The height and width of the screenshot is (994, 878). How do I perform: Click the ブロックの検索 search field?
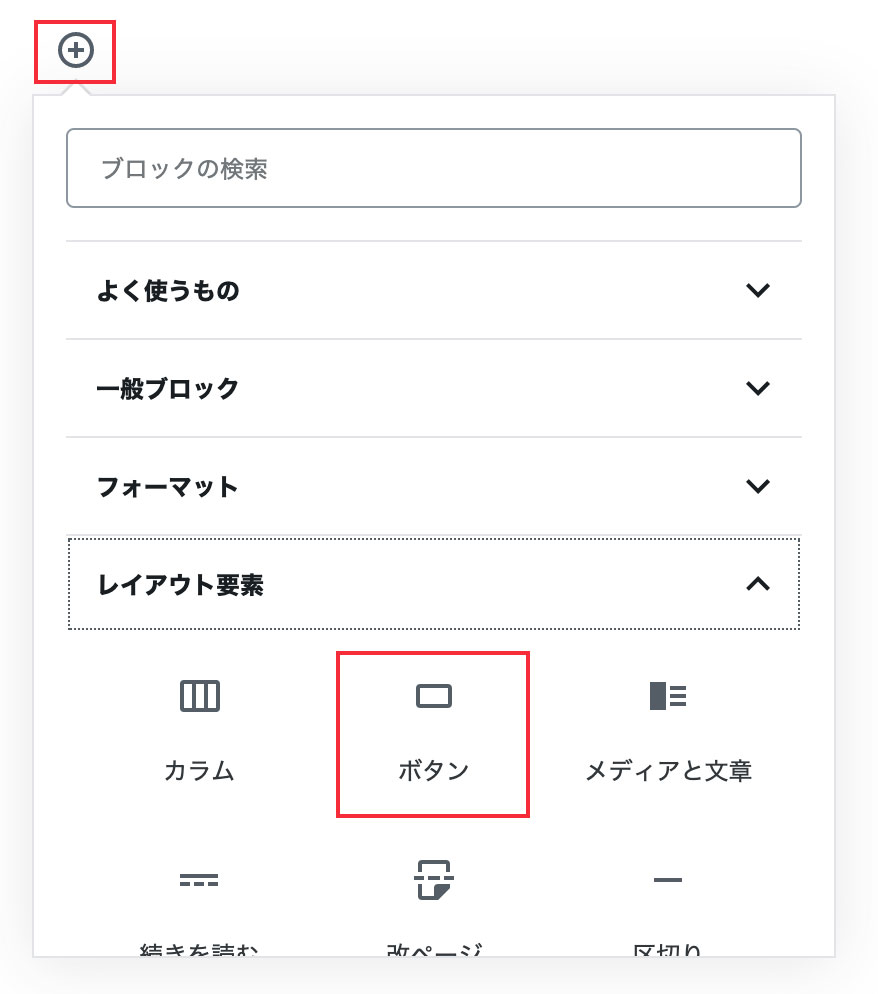coord(434,168)
